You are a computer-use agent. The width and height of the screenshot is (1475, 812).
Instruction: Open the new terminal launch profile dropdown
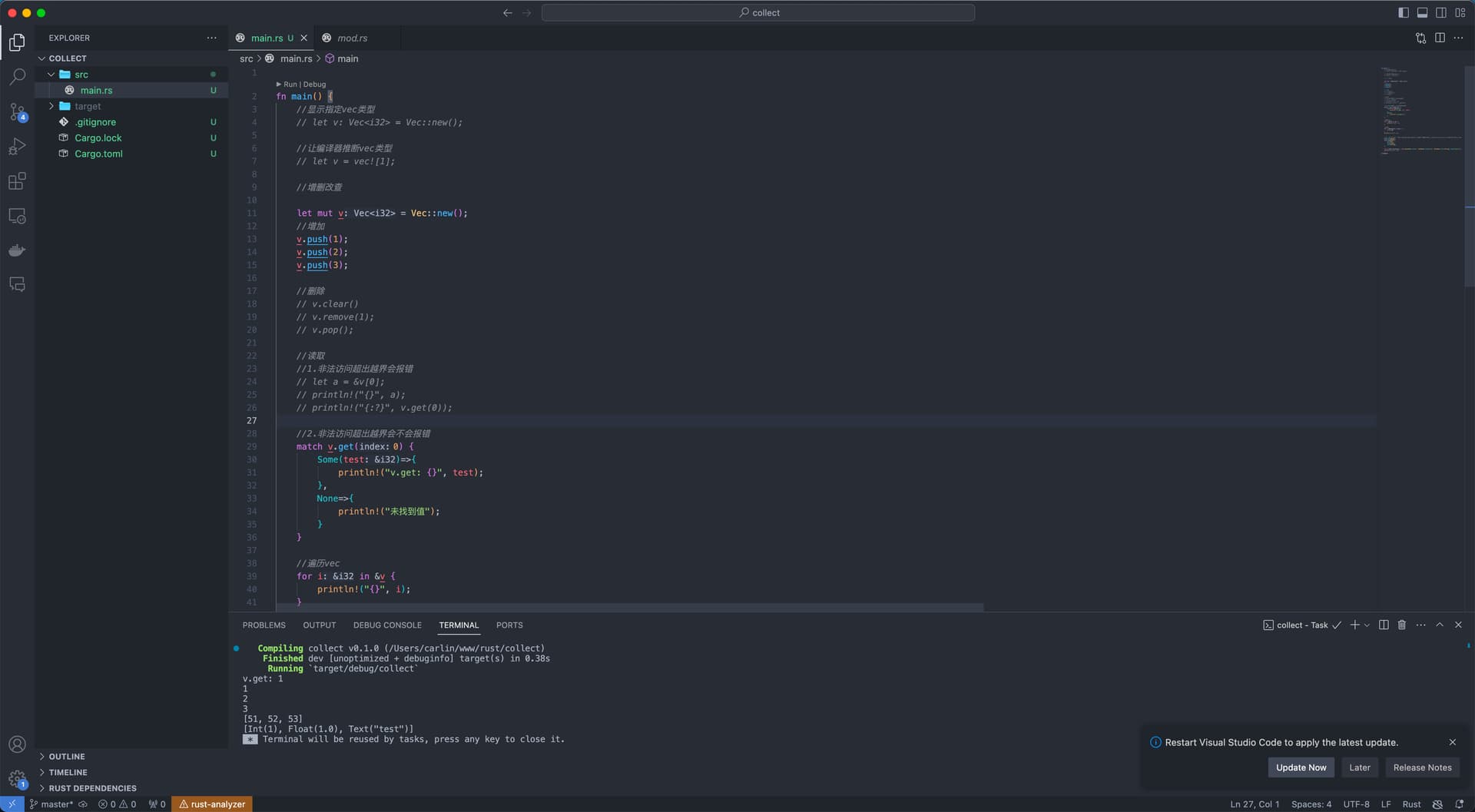point(1367,625)
